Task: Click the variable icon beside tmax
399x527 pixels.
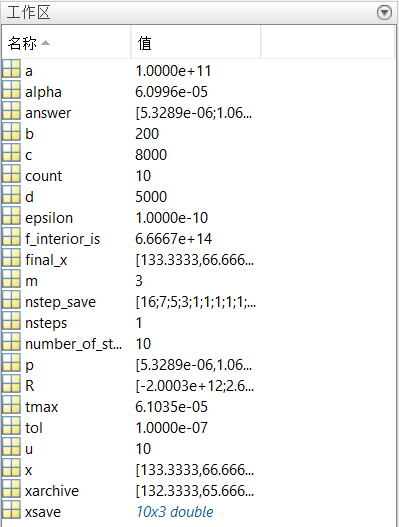Action: (11, 406)
